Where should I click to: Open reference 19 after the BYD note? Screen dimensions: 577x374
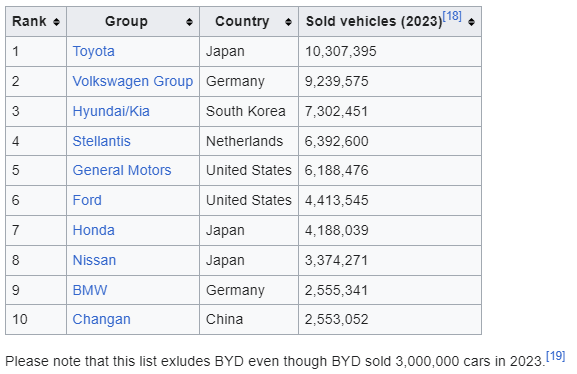pos(556,356)
